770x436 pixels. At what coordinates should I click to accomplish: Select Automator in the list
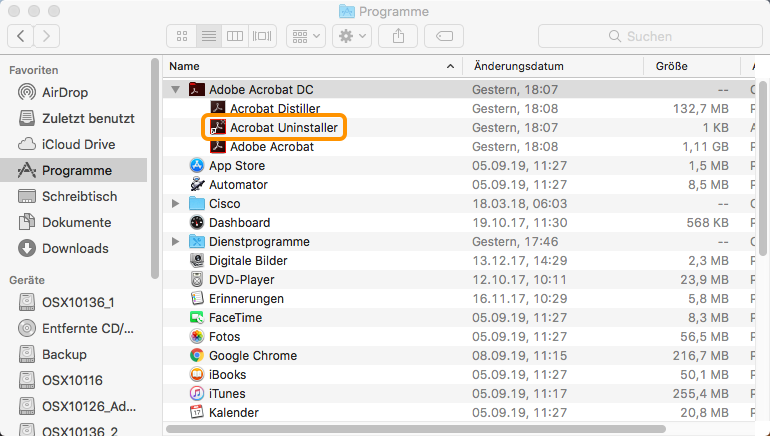click(x=238, y=185)
